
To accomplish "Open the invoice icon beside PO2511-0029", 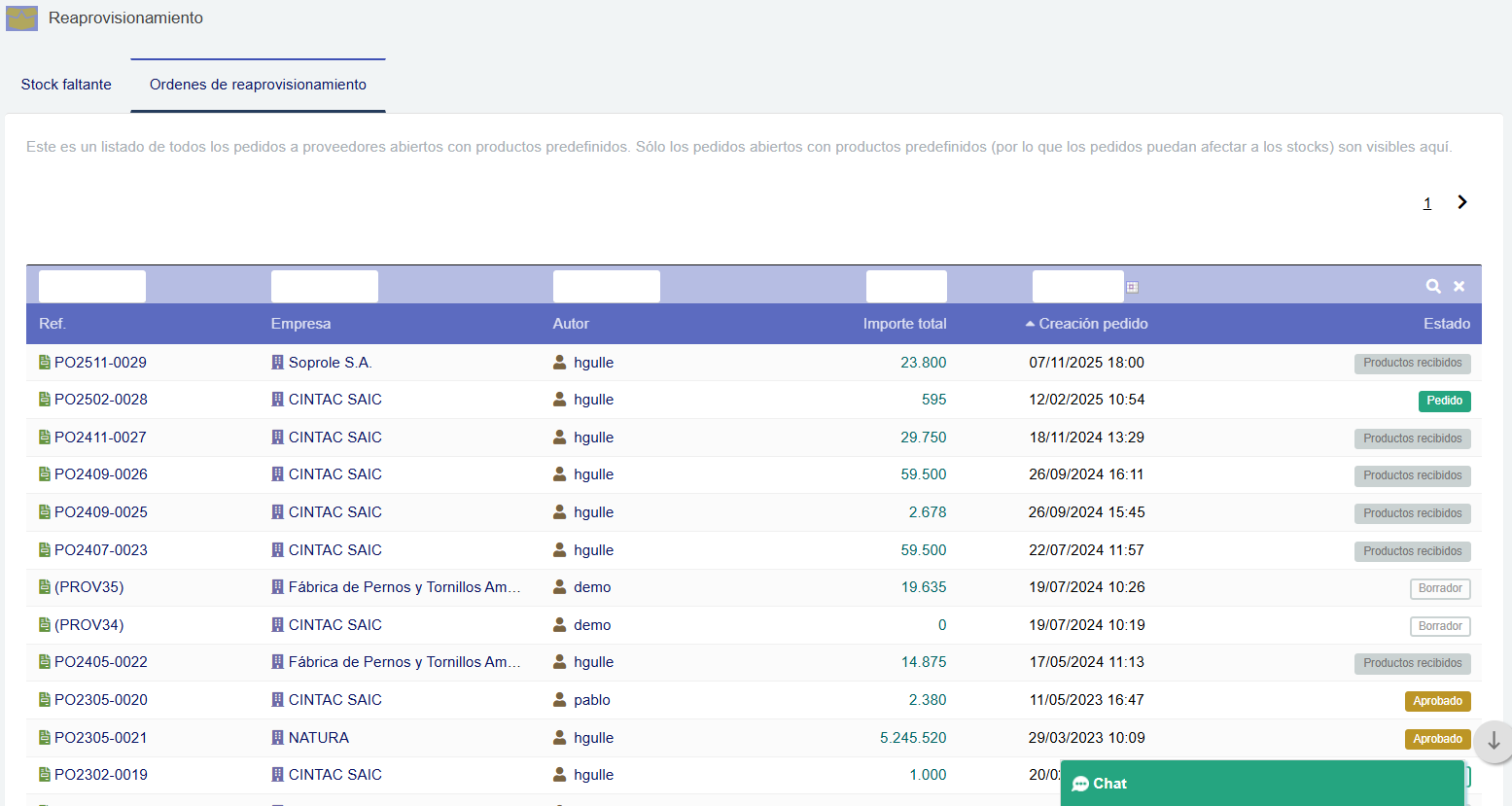I will tap(44, 362).
